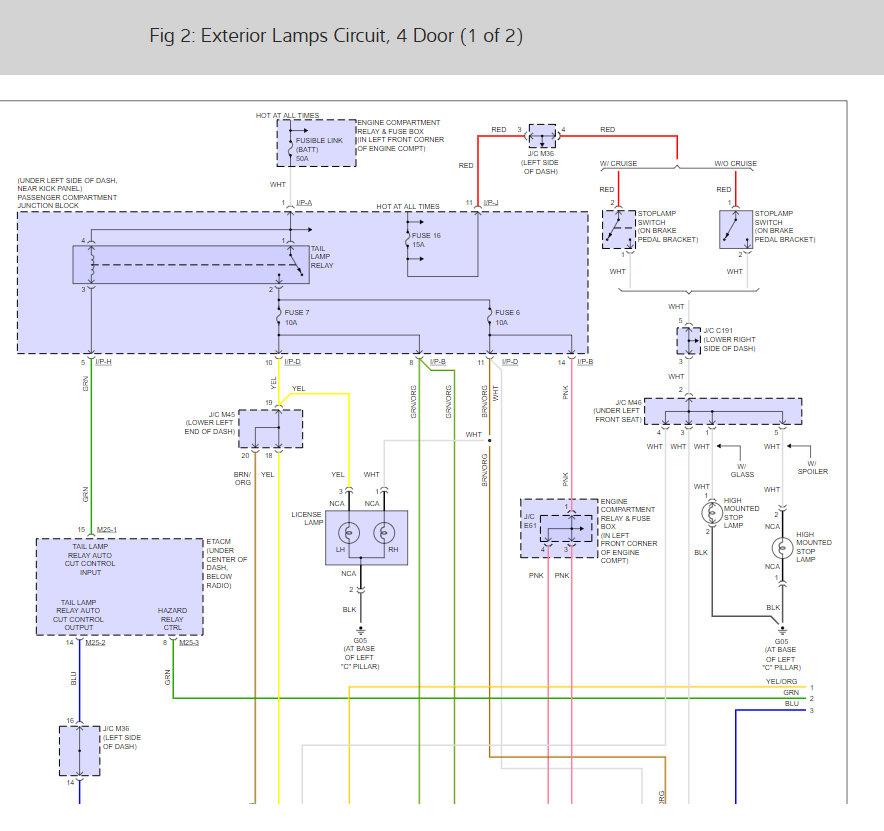Image resolution: width=884 pixels, height=831 pixels.
Task: Click the PASSENGER COMPARTMENT JUNCTION BLOCK label
Action: (x=67, y=202)
